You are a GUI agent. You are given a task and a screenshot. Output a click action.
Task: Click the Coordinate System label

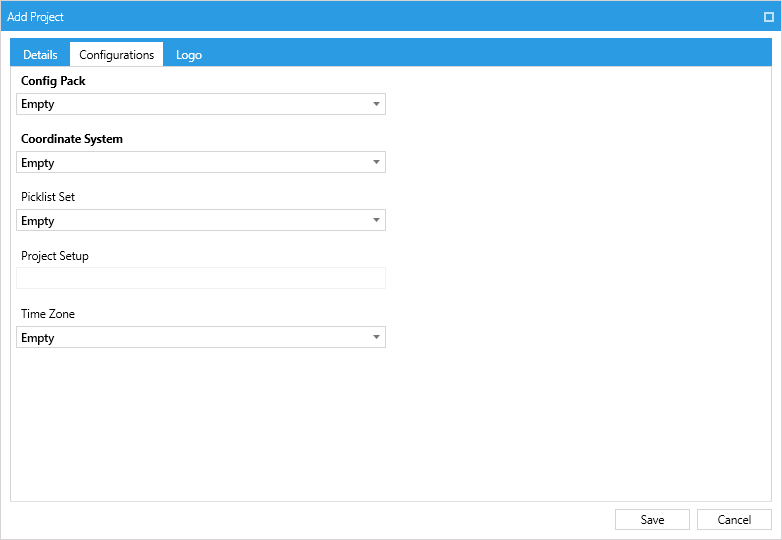72,139
